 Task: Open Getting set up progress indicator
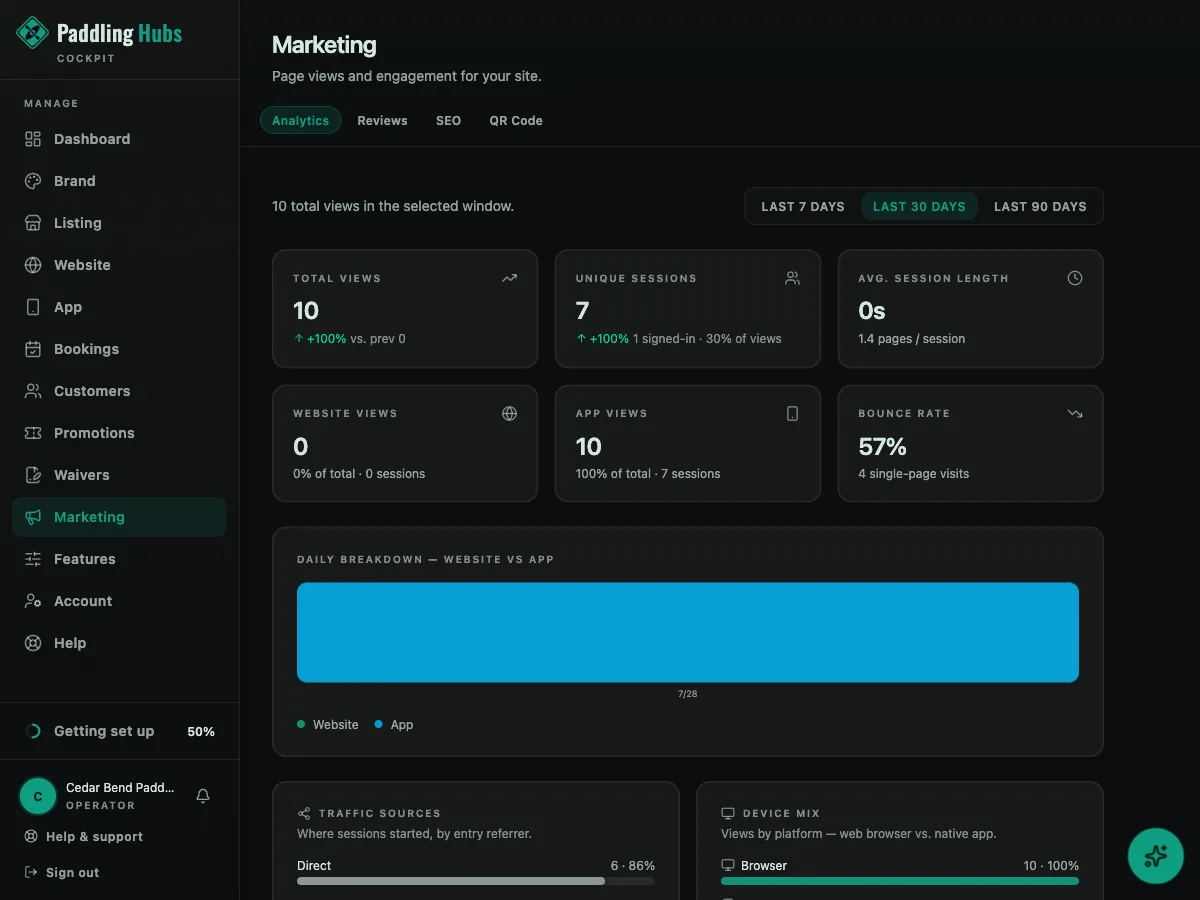tap(120, 731)
